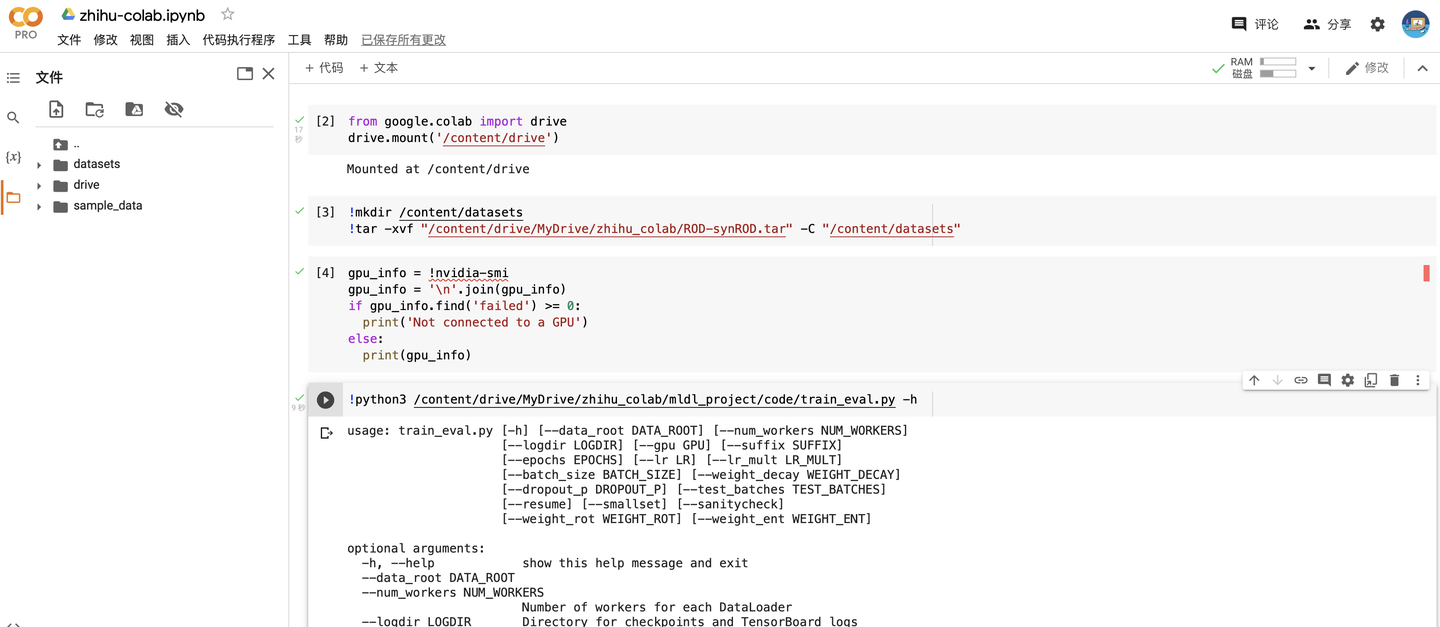Star the zhihu-colab.ipynb notebook

228,14
